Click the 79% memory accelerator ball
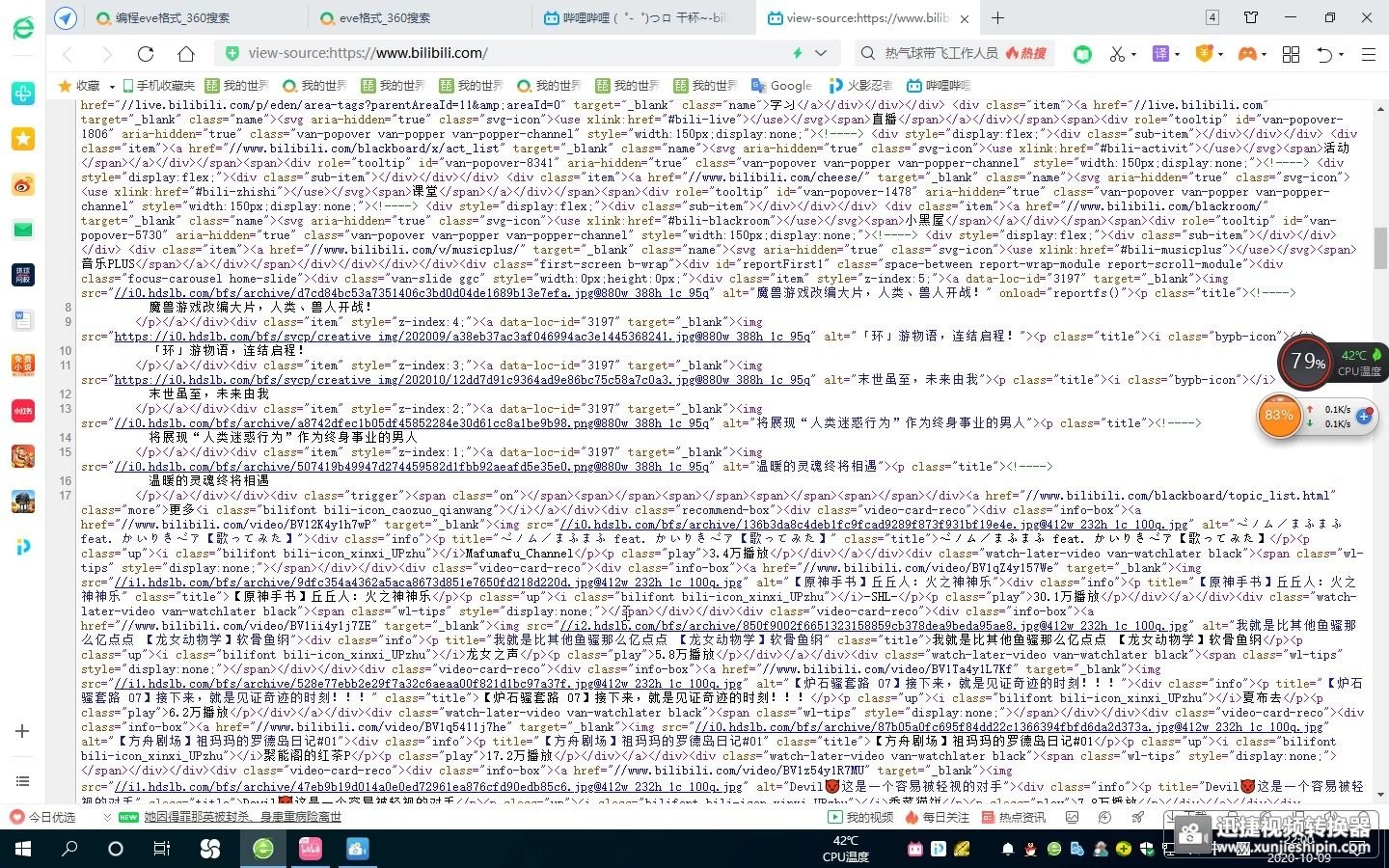The width and height of the screenshot is (1389, 868). coord(1306,362)
